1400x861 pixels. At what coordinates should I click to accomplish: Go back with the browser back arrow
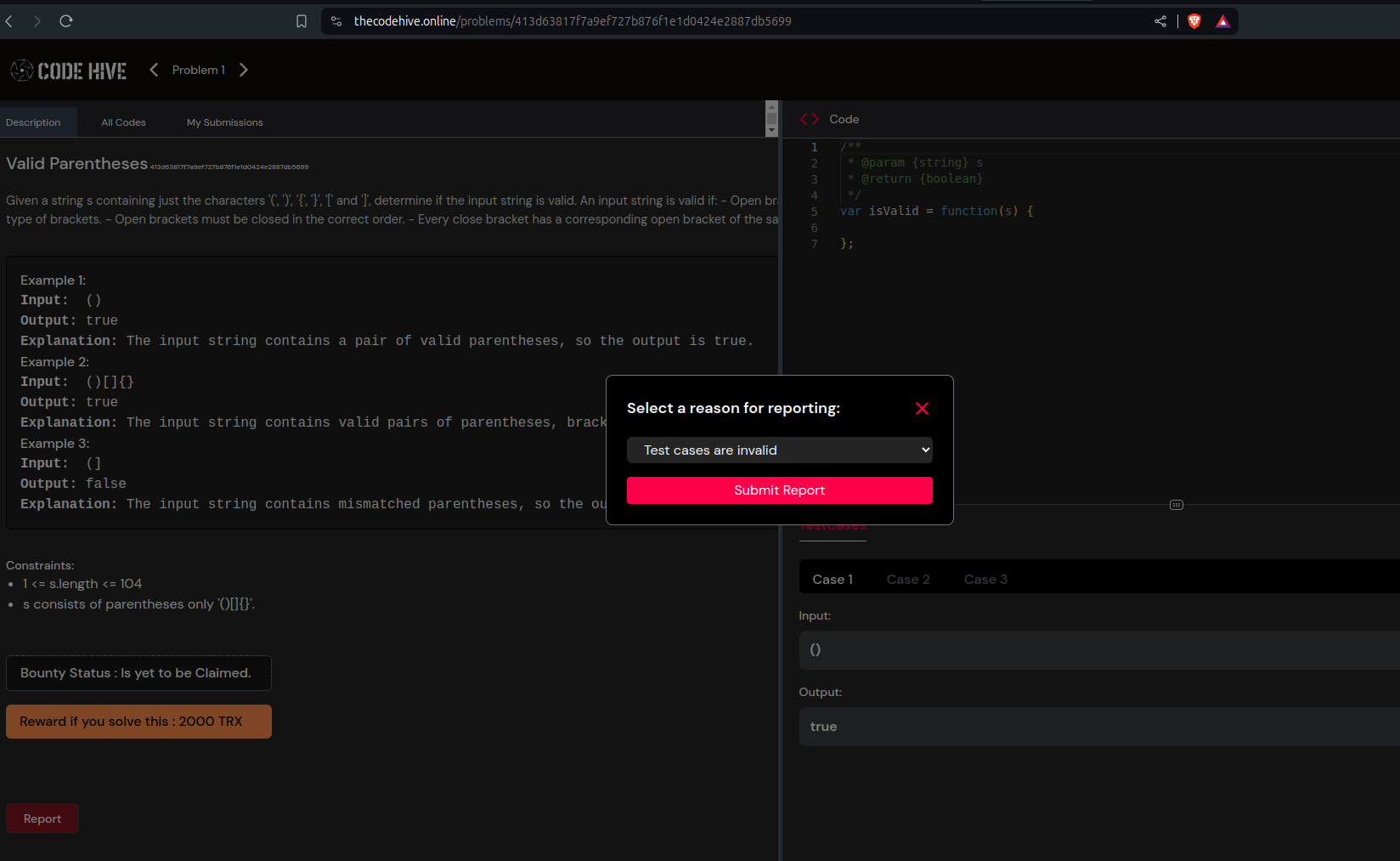point(9,21)
